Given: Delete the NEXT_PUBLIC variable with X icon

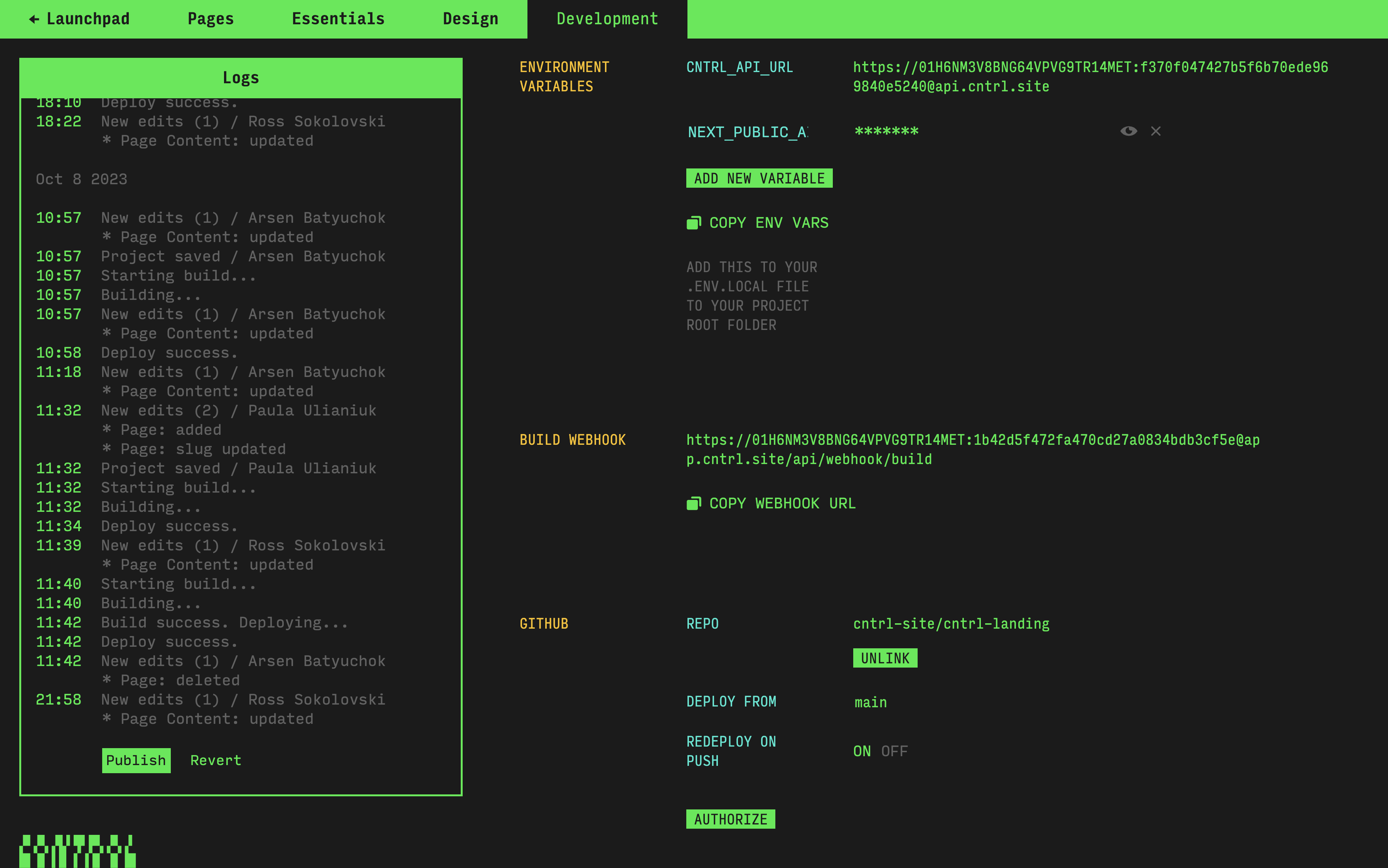Looking at the screenshot, I should pos(1156,131).
